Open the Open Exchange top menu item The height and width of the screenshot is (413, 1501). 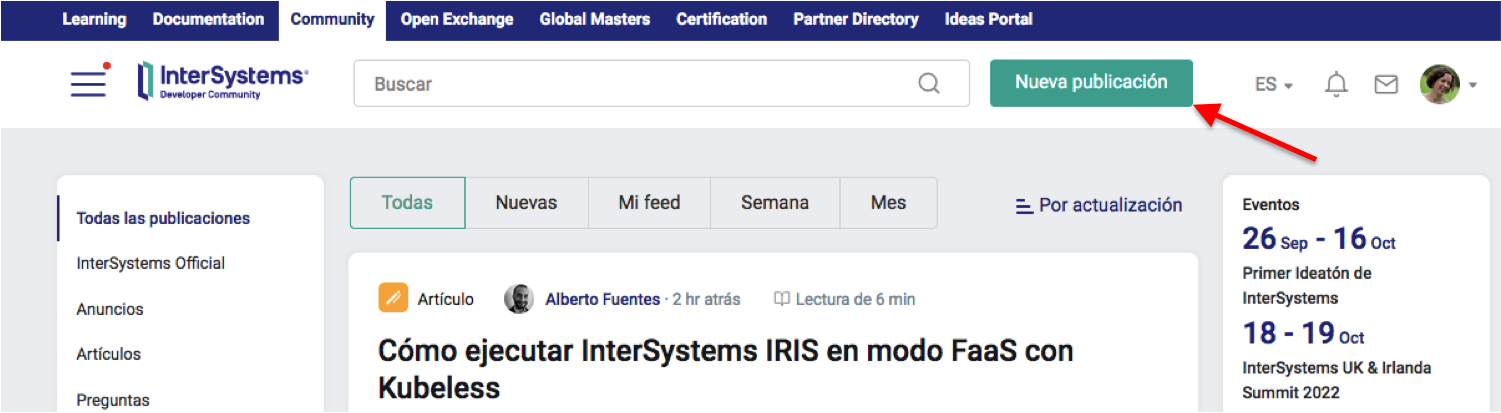[x=456, y=19]
